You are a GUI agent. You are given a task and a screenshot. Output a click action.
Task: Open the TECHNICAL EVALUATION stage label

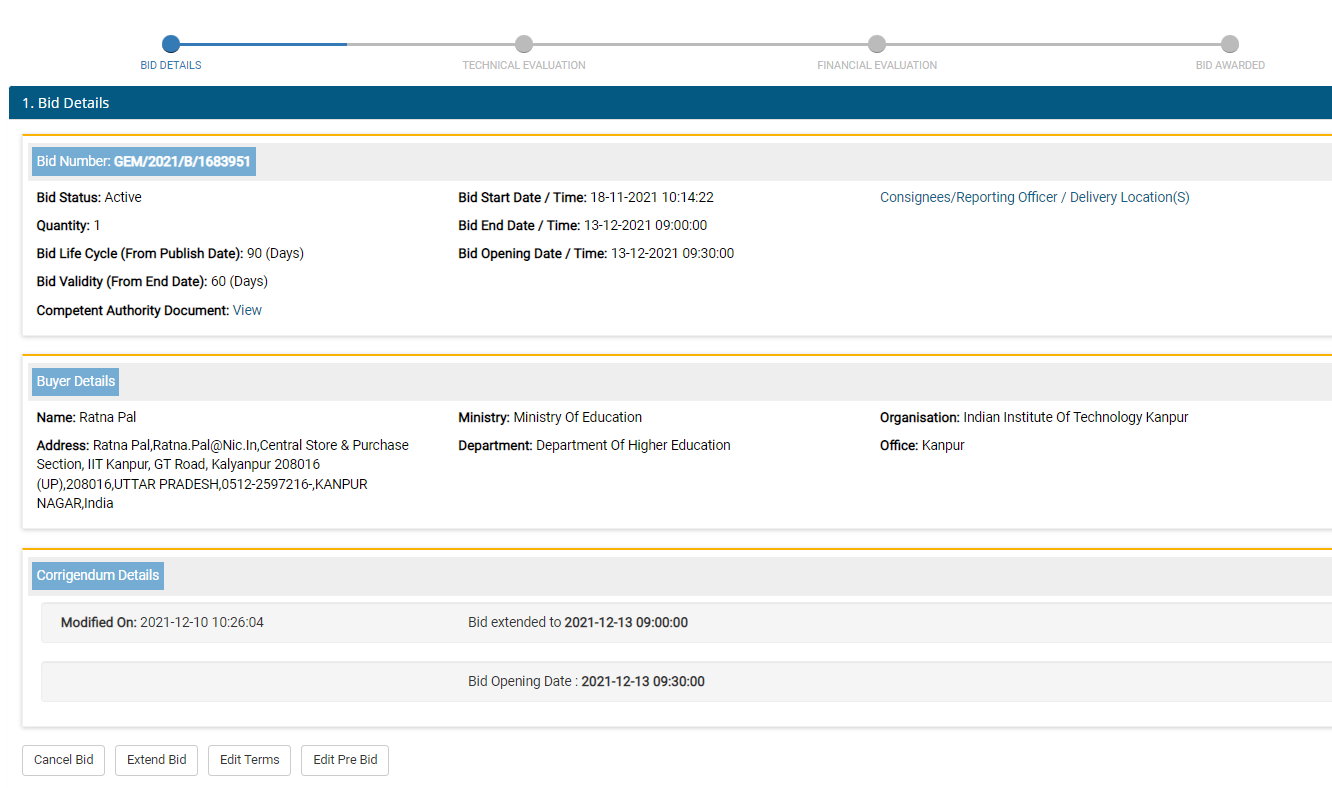524,66
